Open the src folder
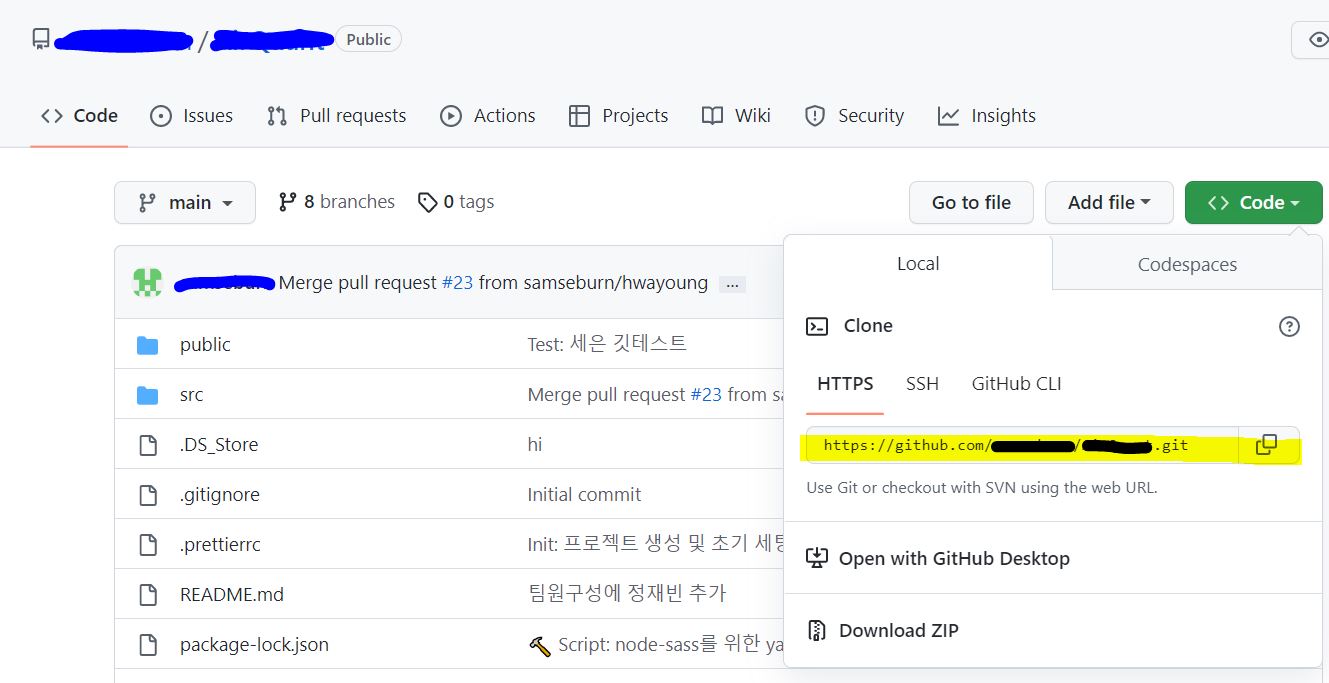This screenshot has width=1329, height=683. pos(191,394)
